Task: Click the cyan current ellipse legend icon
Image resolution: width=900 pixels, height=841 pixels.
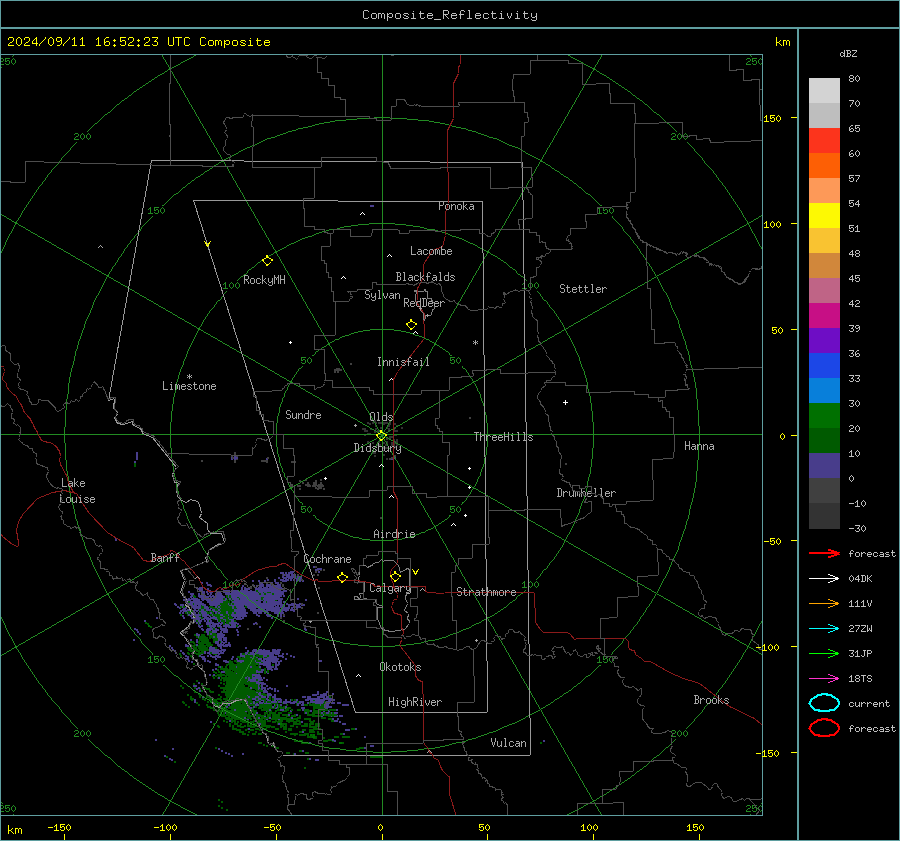Action: (x=824, y=703)
